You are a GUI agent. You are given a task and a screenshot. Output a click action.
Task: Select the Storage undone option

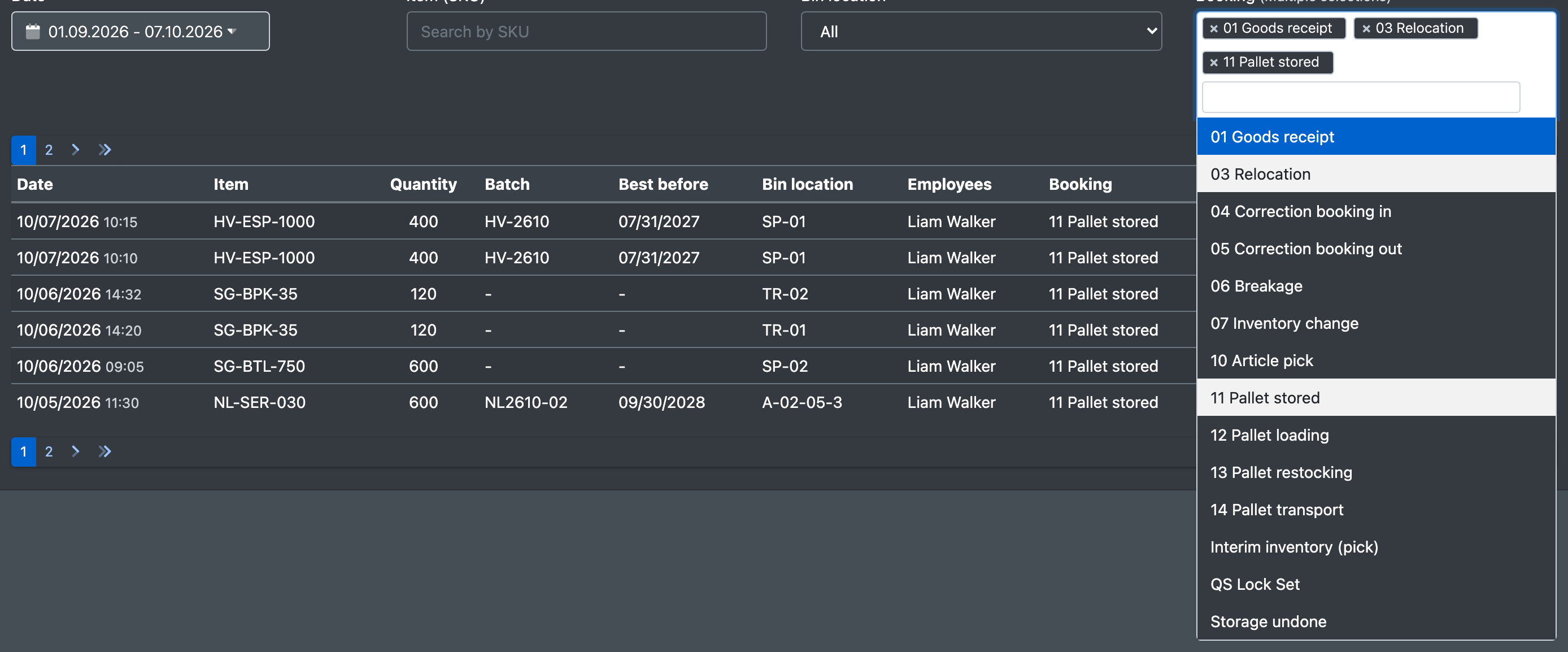pos(1375,621)
